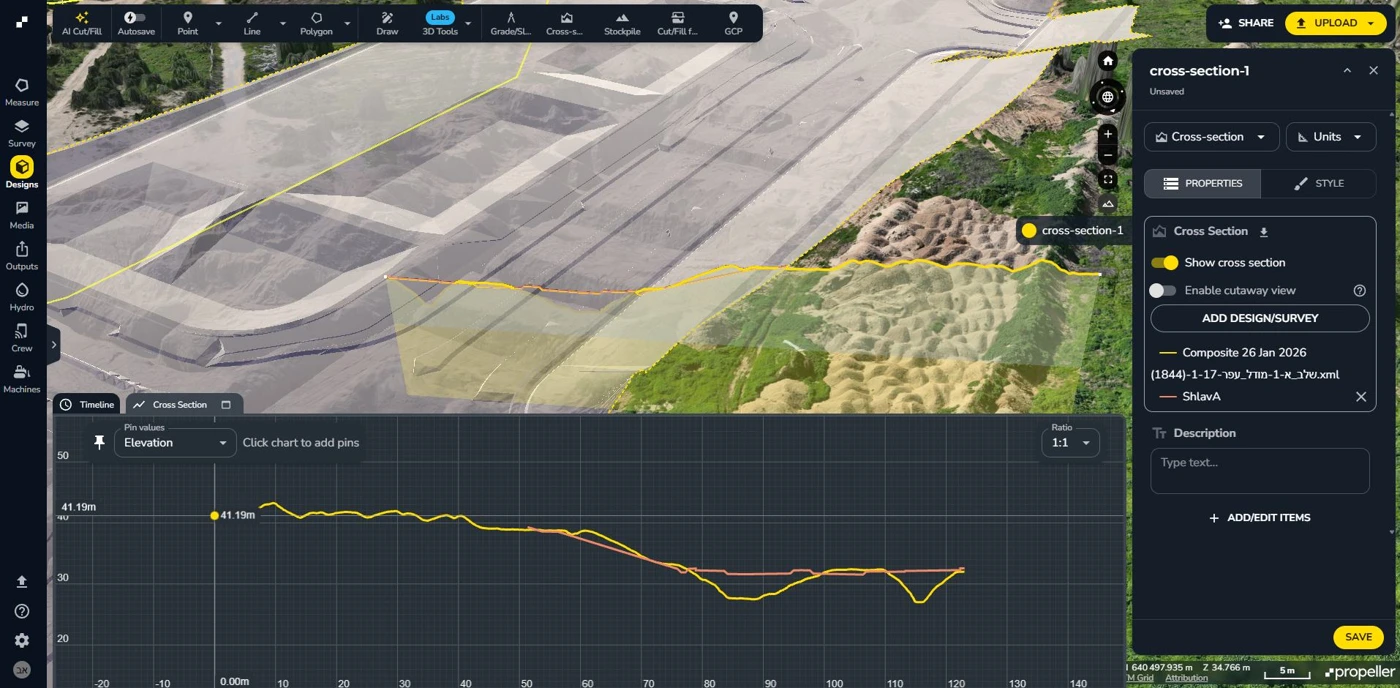The image size is (1400, 688).
Task: Open the Pin values Elevation dropdown
Action: [x=175, y=442]
